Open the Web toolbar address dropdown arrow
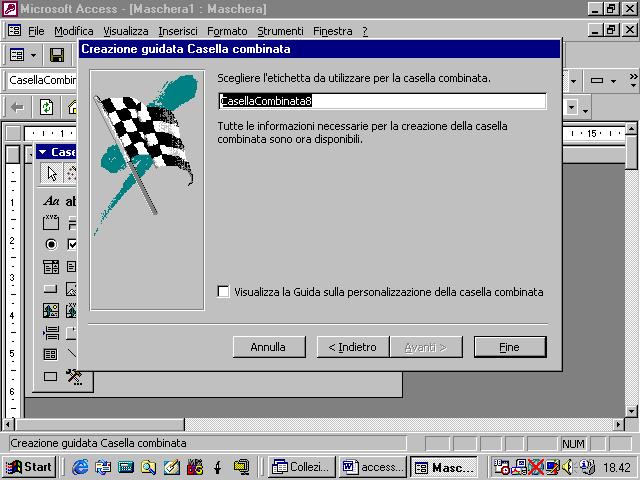Viewport: 640px width, 480px height. (571, 108)
